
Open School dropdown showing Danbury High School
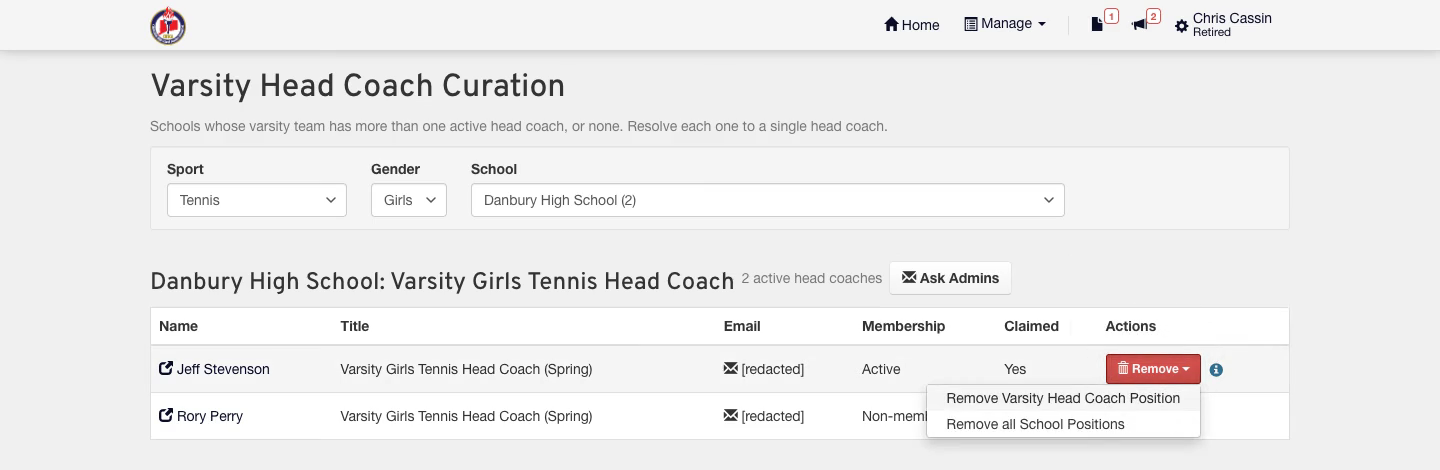pos(768,200)
